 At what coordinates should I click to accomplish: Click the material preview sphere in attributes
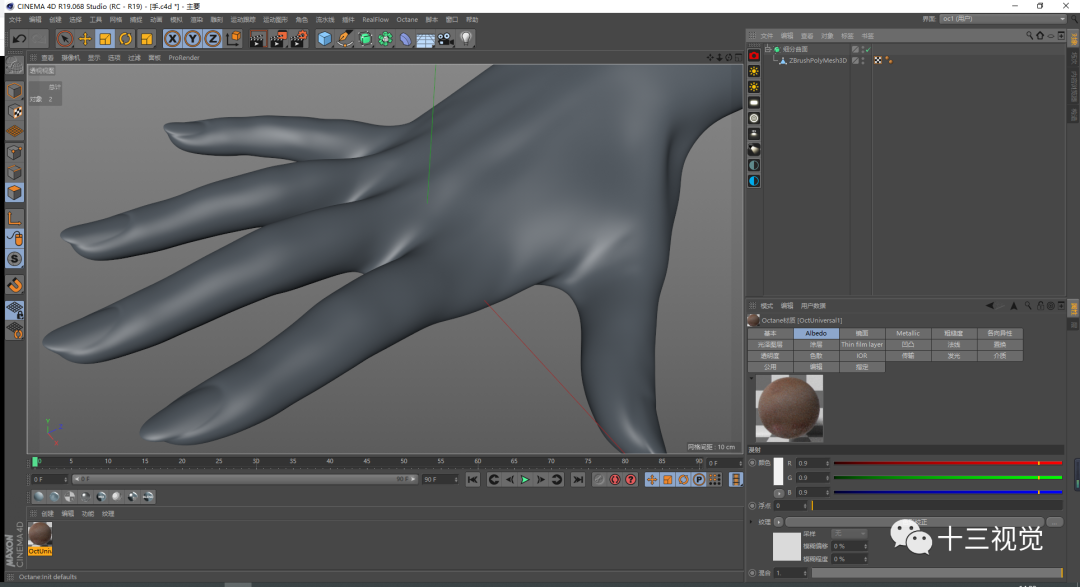pos(789,408)
